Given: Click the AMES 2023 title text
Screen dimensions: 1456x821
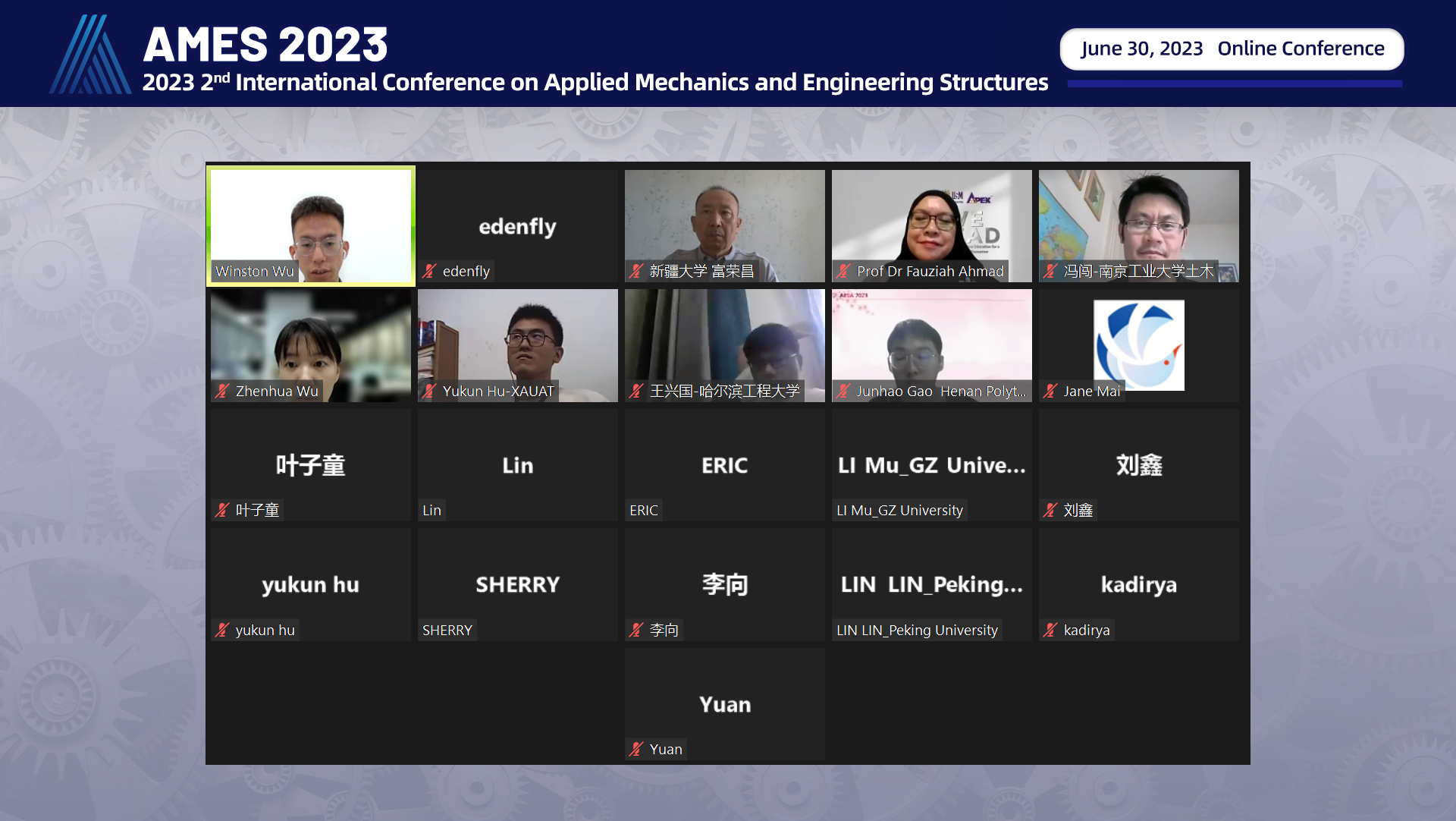Looking at the screenshot, I should pos(265,44).
